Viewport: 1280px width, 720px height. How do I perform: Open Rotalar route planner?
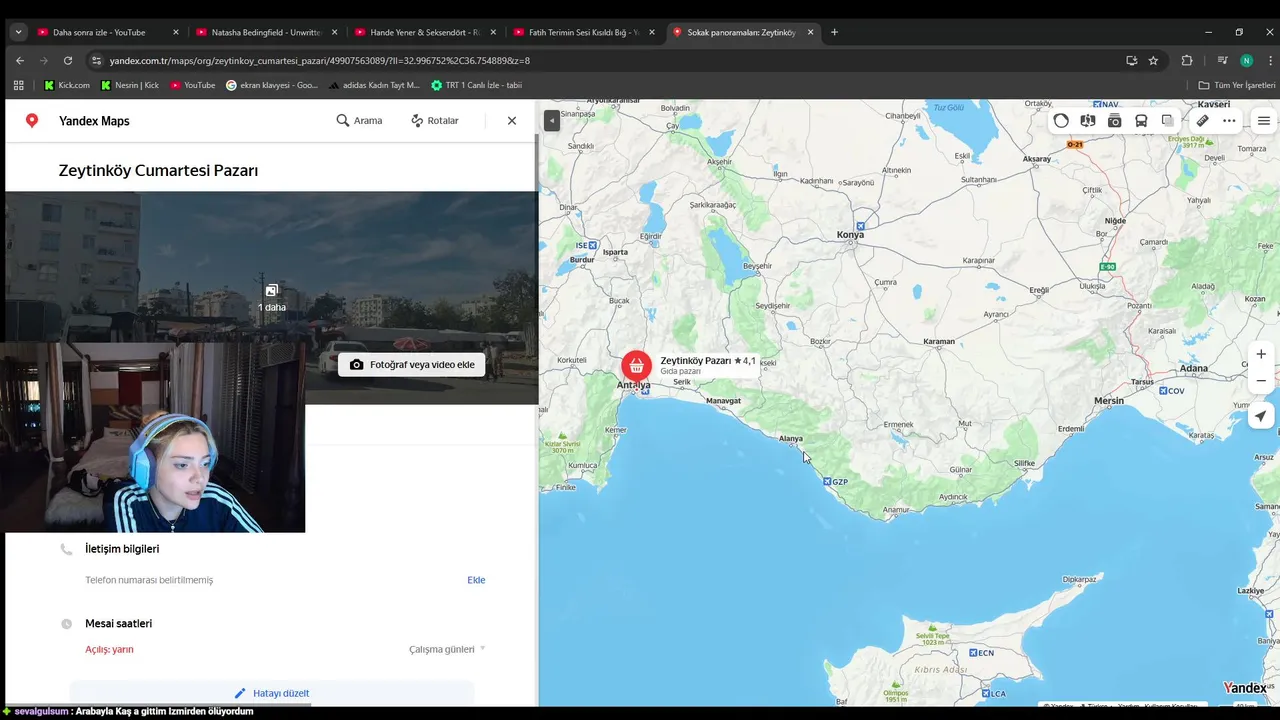[x=434, y=120]
